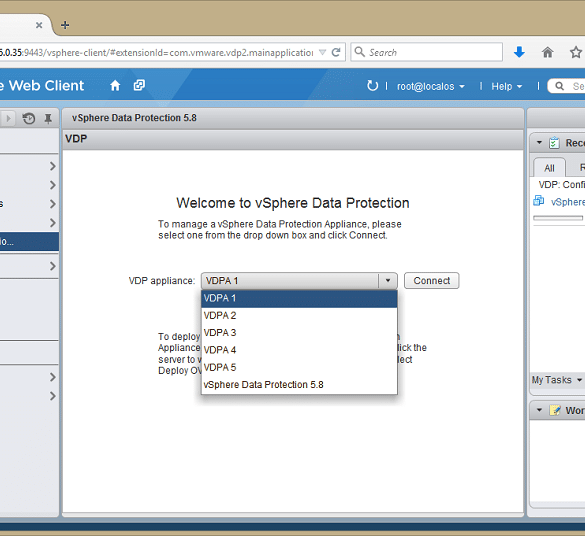Screen dimensions: 585x536
Task: Pin the navigator panel
Action: pyautogui.click(x=48, y=119)
